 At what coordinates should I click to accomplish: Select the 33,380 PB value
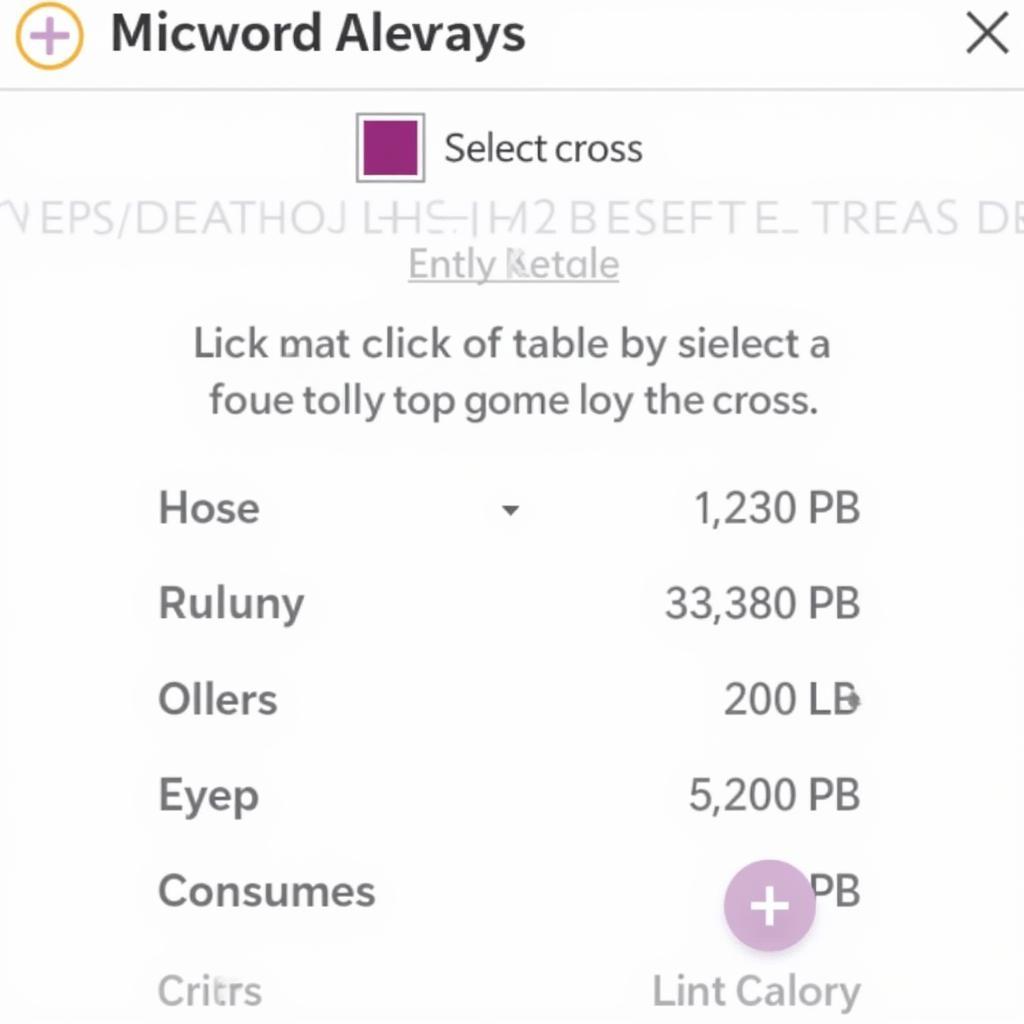pos(762,604)
